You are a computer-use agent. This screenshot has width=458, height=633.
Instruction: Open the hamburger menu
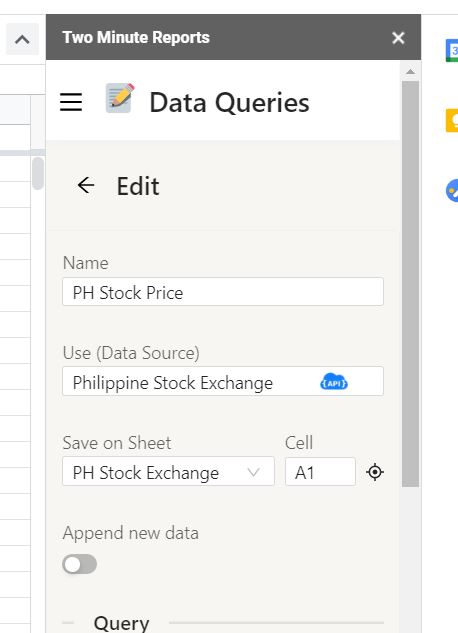point(71,102)
